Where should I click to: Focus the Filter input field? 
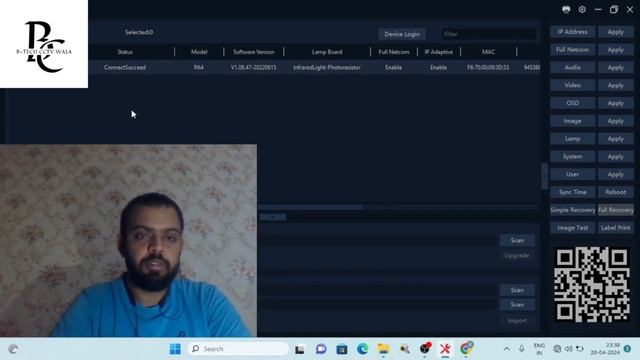coord(489,34)
